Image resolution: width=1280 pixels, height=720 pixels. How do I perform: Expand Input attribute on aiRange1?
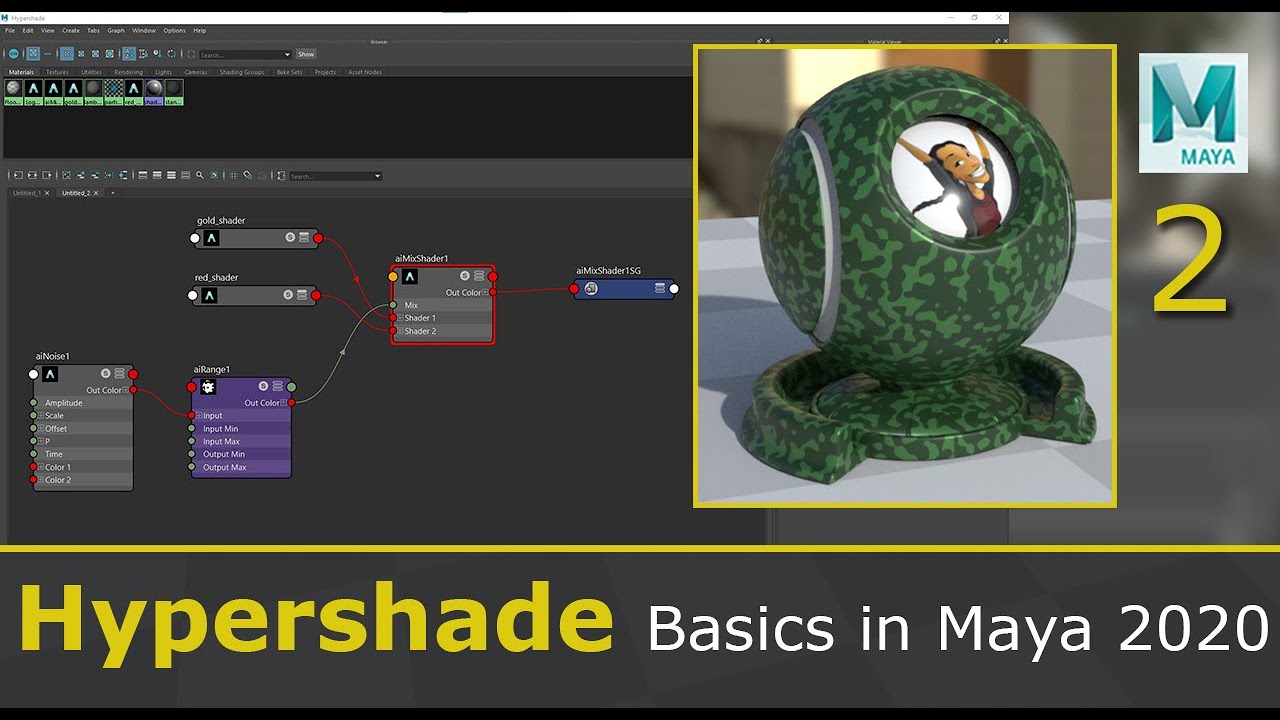click(x=199, y=416)
